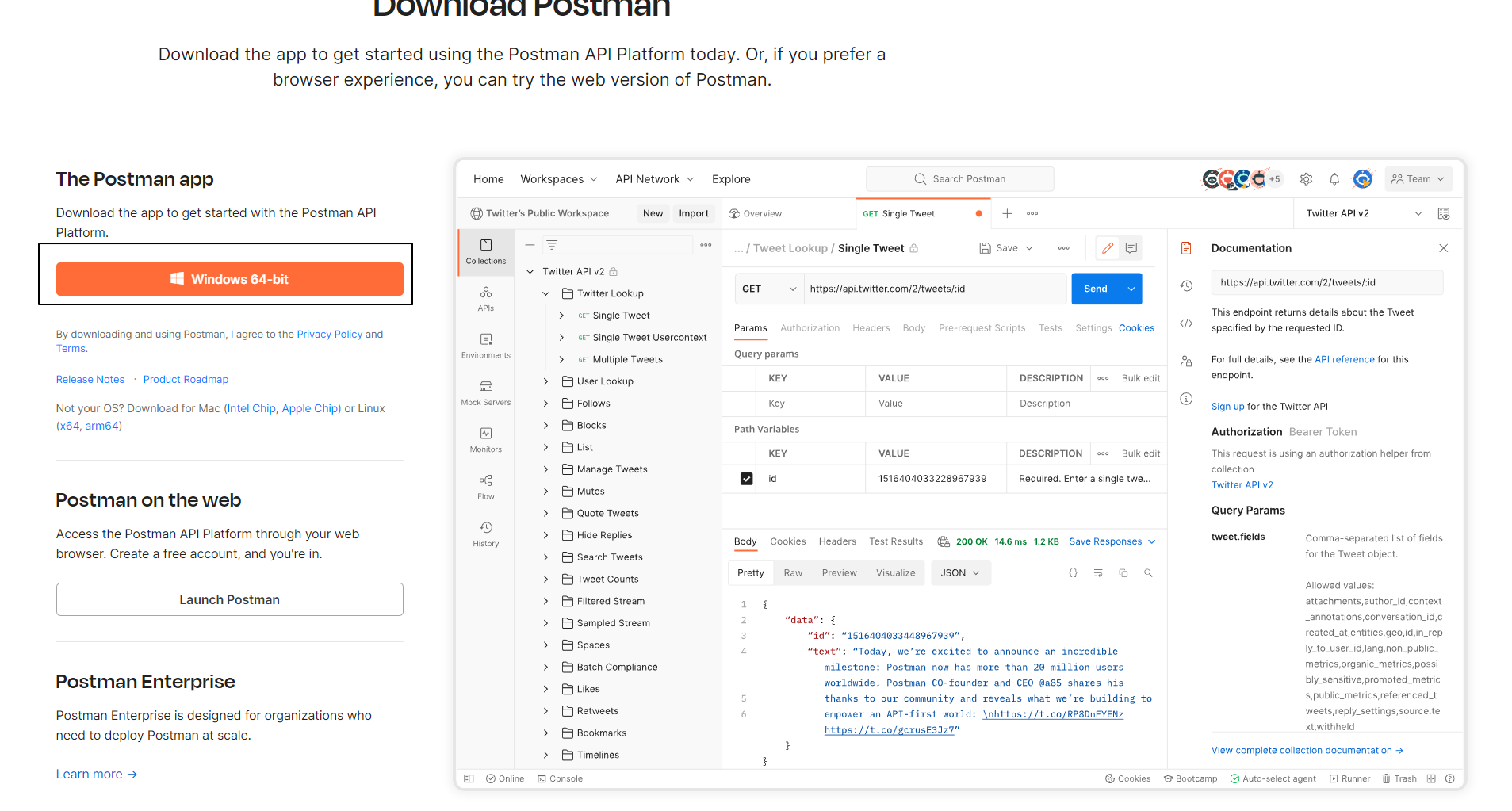Viewport: 1512px width, 811px height.
Task: Click the plus icon in collections panel
Action: [x=530, y=245]
